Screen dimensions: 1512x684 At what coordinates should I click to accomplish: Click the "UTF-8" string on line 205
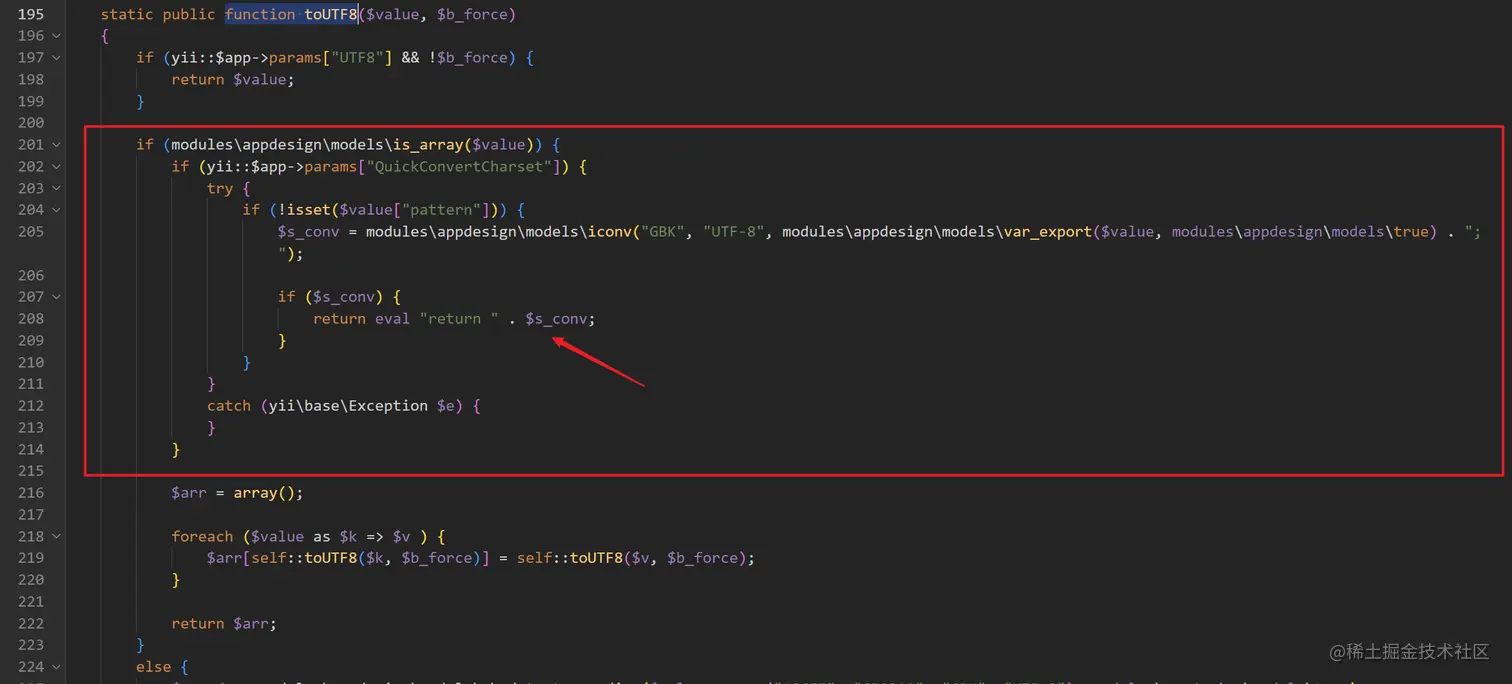pos(734,232)
